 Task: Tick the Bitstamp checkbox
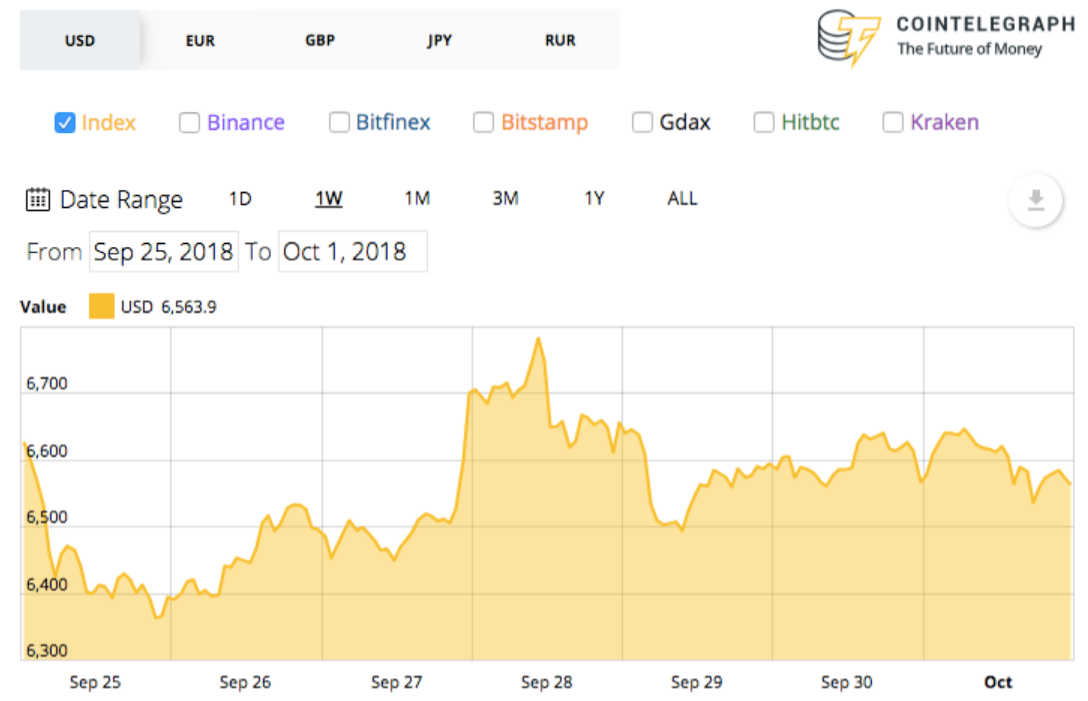(x=483, y=122)
